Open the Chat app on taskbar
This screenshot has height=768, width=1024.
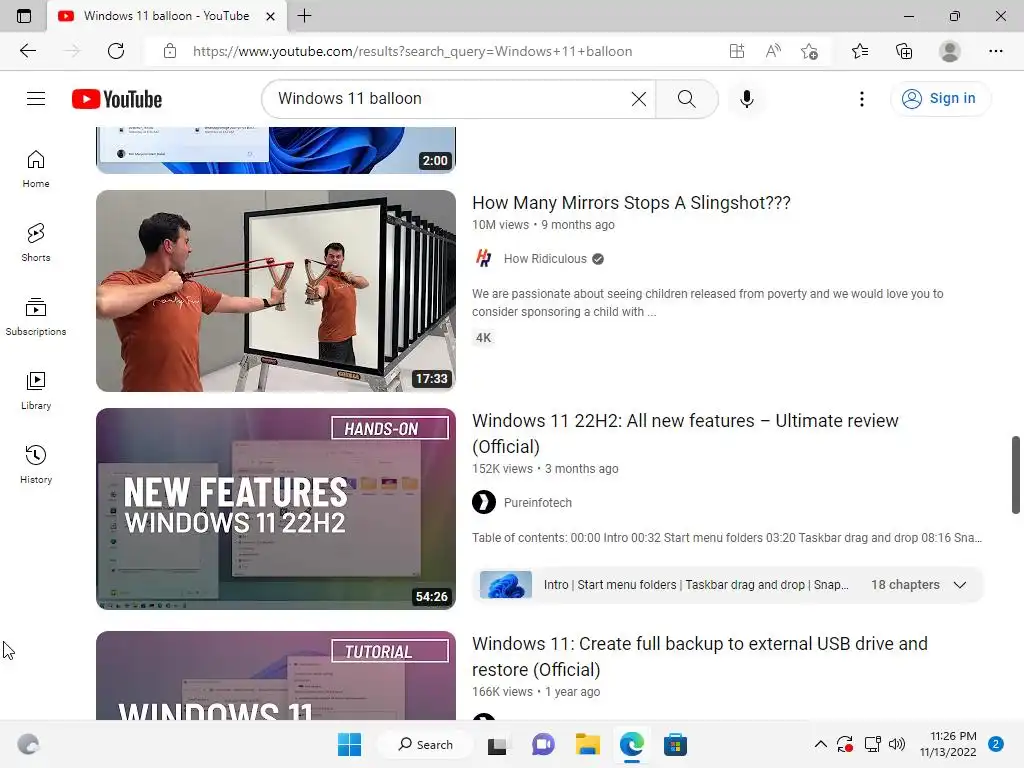[543, 744]
